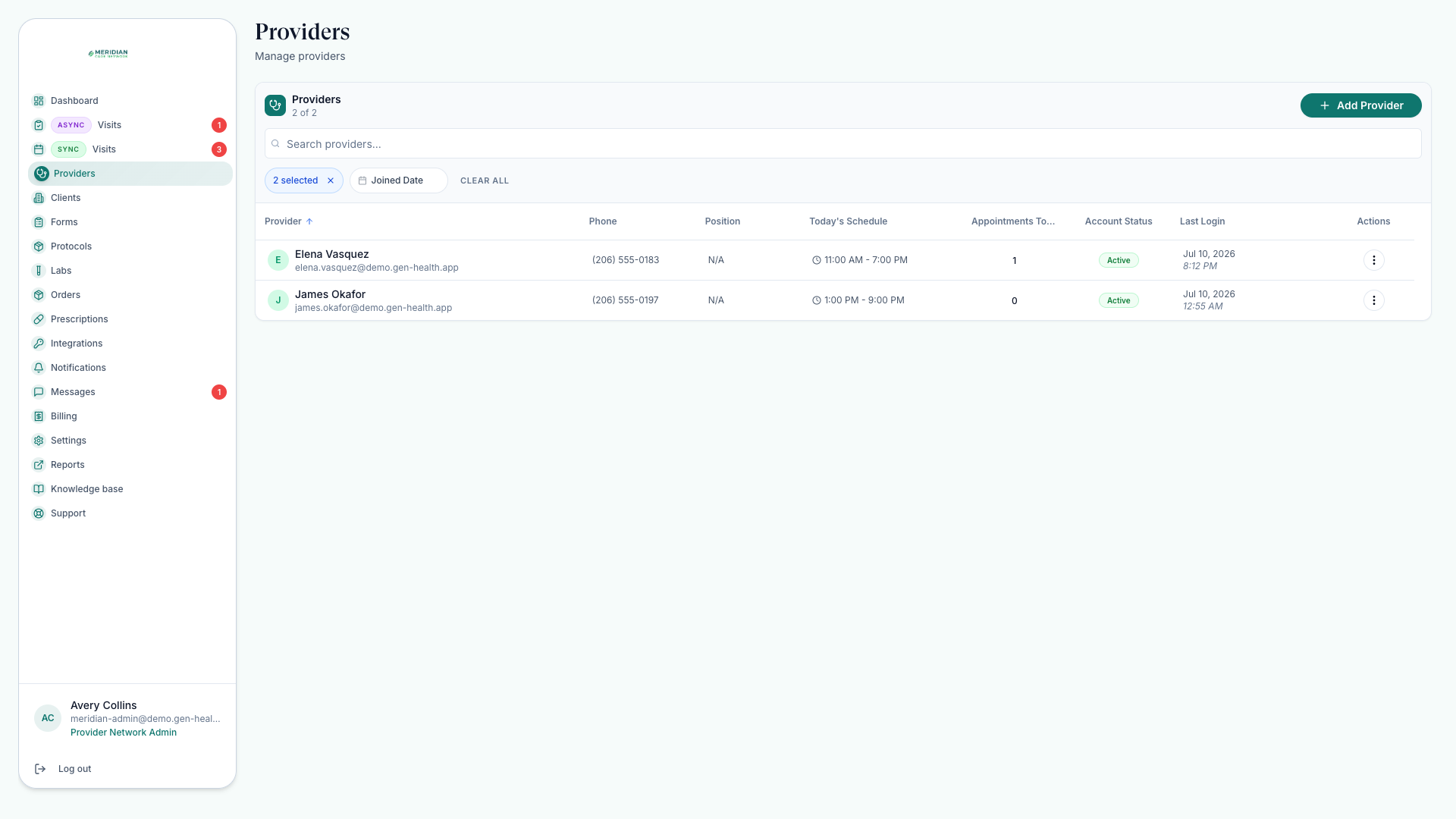Open the 2 selected filter dropdown
Screen dimensions: 1456x819
click(295, 180)
